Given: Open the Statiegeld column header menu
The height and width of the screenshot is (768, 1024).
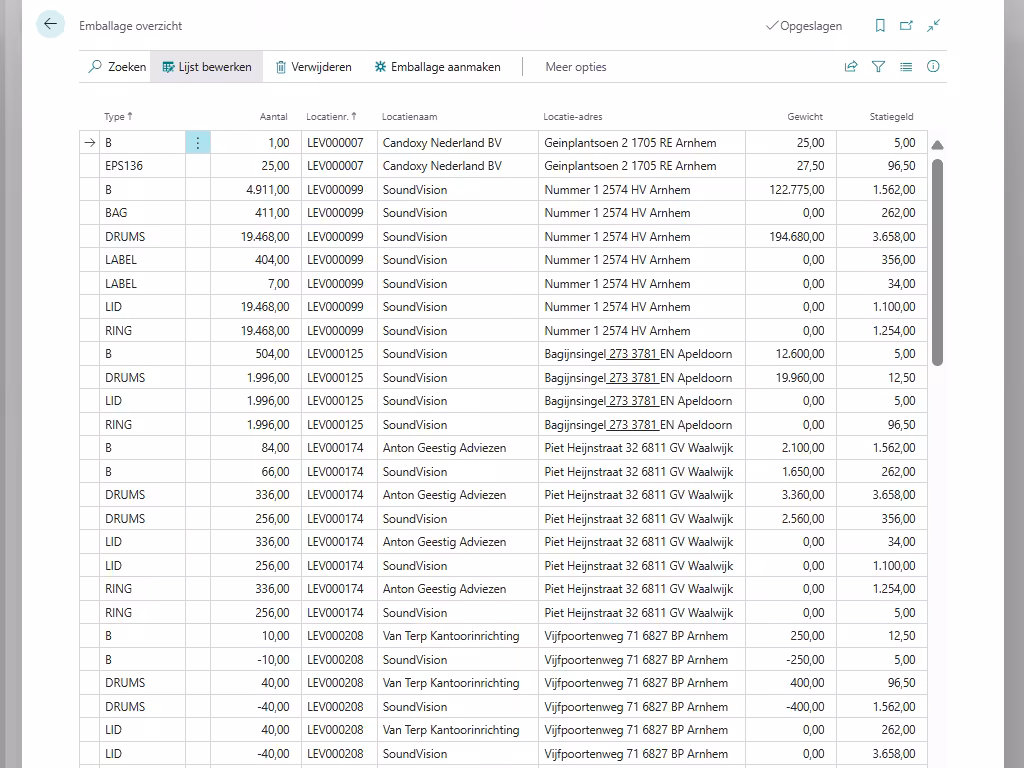Looking at the screenshot, I should 891,117.
